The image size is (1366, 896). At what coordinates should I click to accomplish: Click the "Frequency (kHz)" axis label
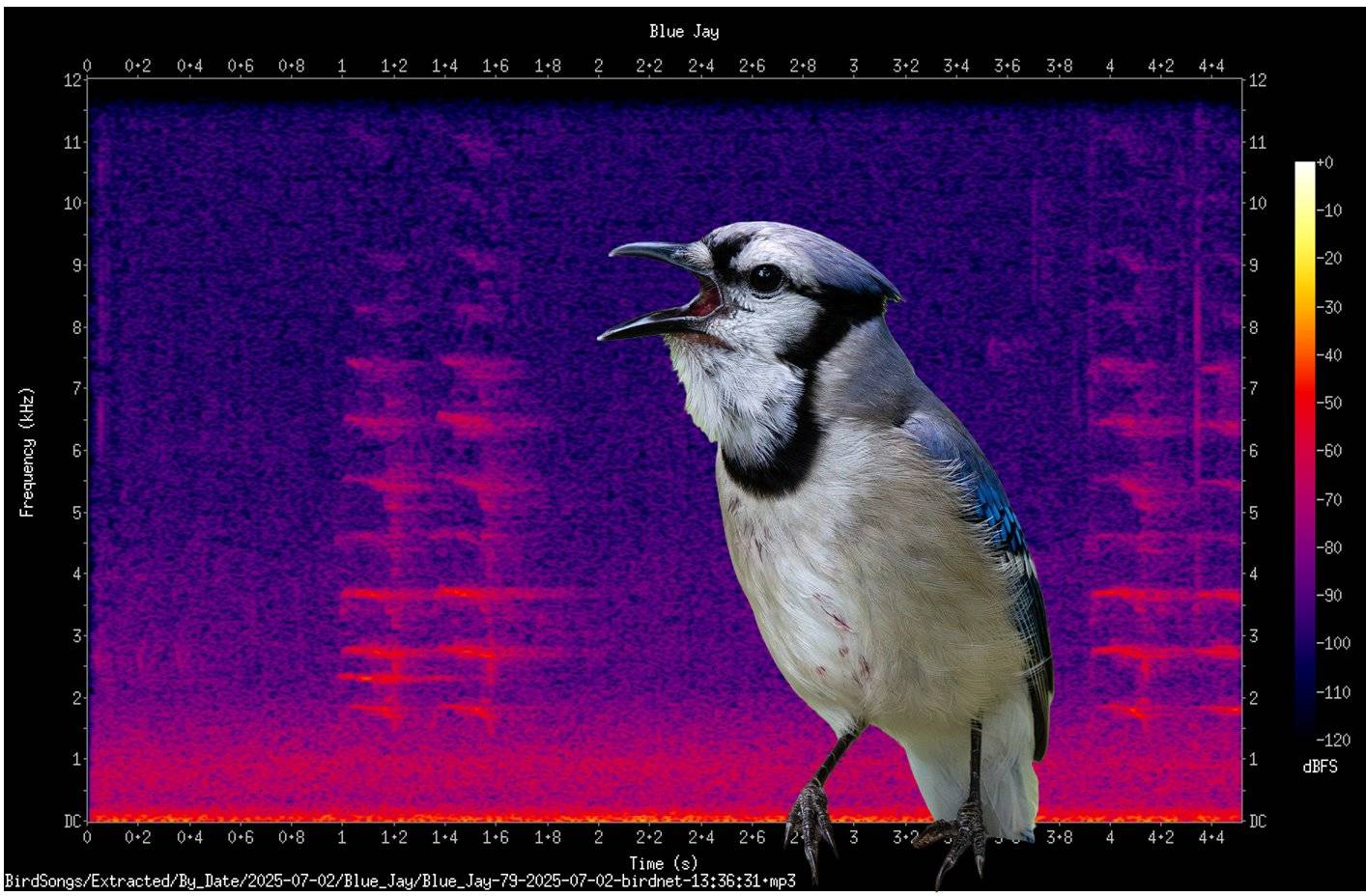(27, 452)
